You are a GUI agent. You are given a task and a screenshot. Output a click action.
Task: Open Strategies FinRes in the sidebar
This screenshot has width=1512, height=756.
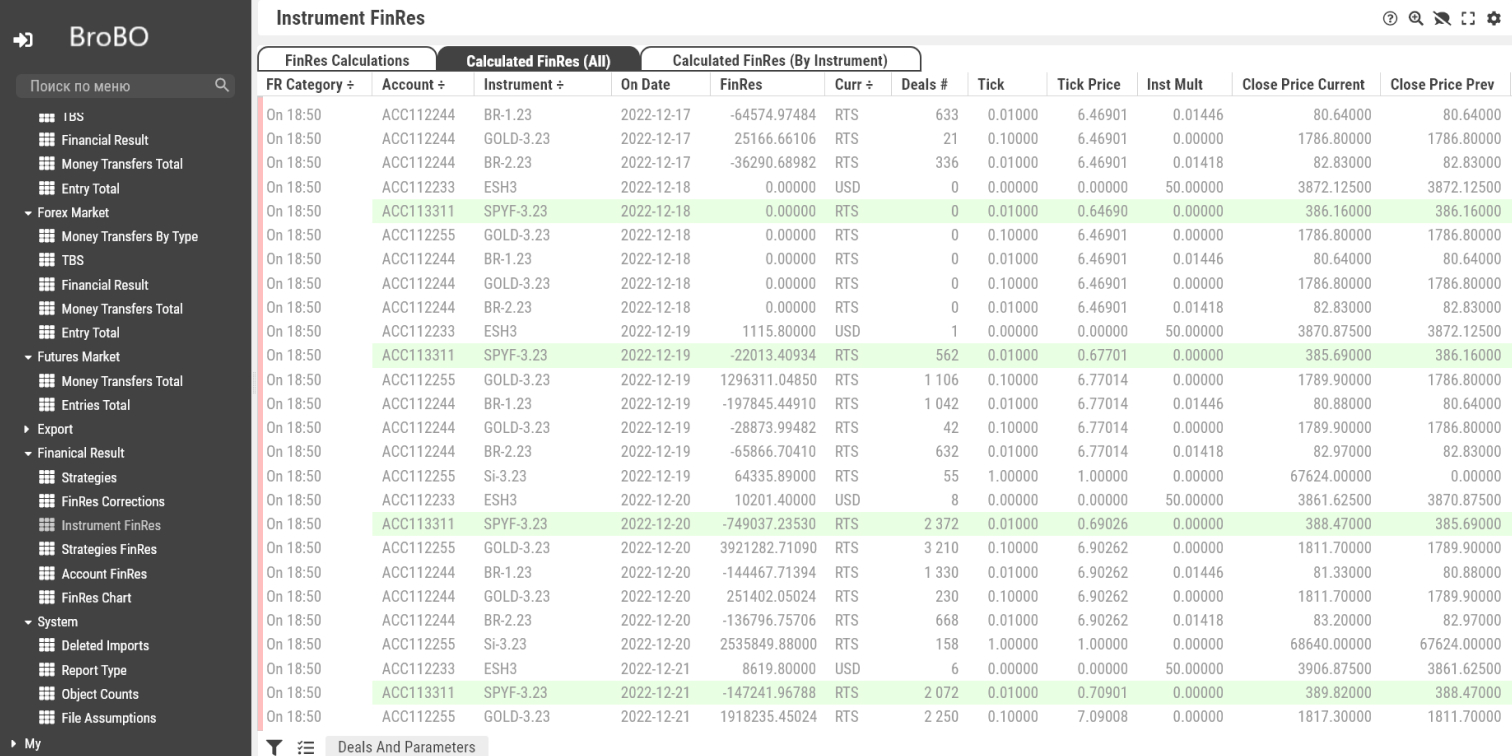[109, 549]
